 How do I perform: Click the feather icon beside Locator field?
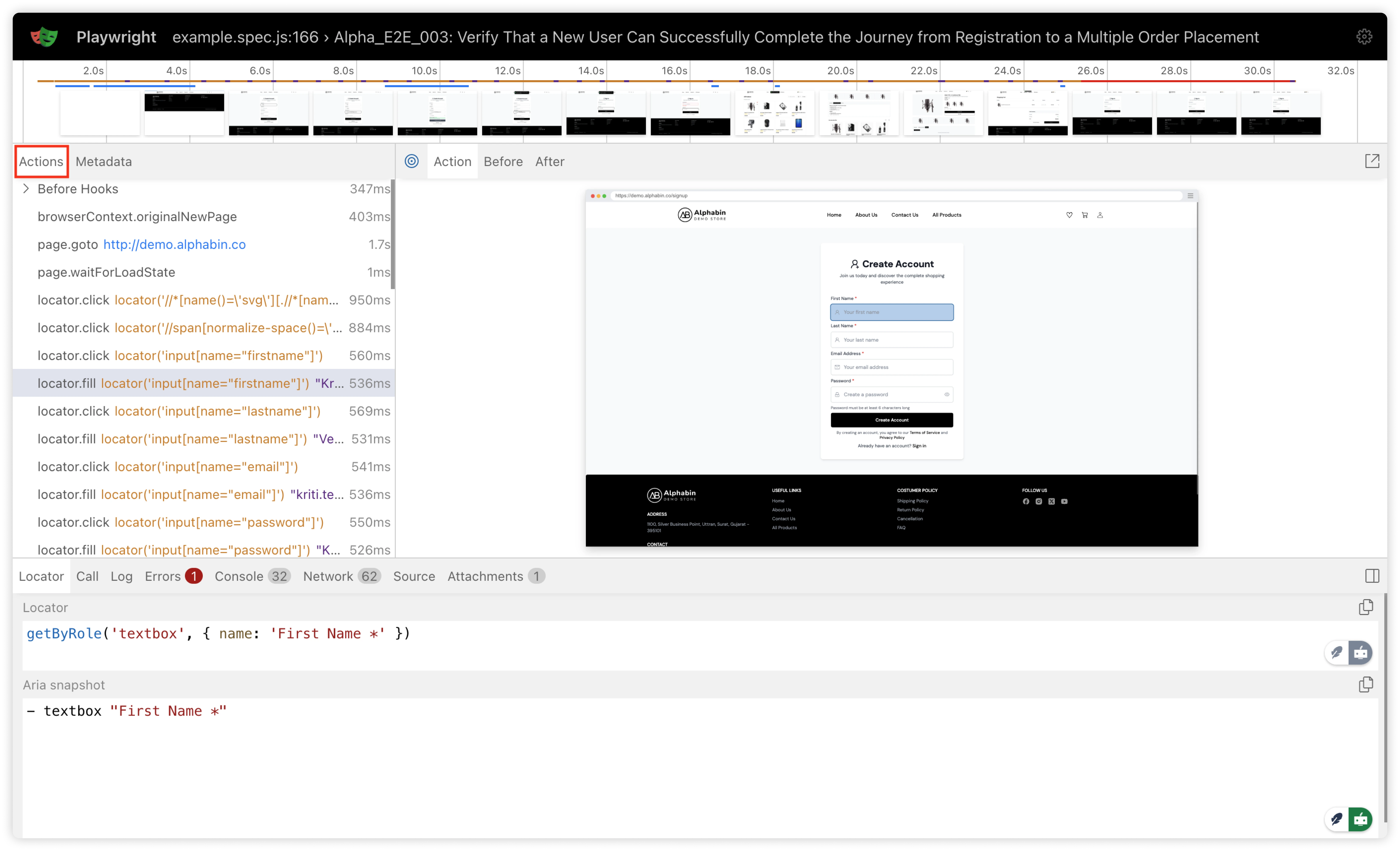(x=1336, y=653)
